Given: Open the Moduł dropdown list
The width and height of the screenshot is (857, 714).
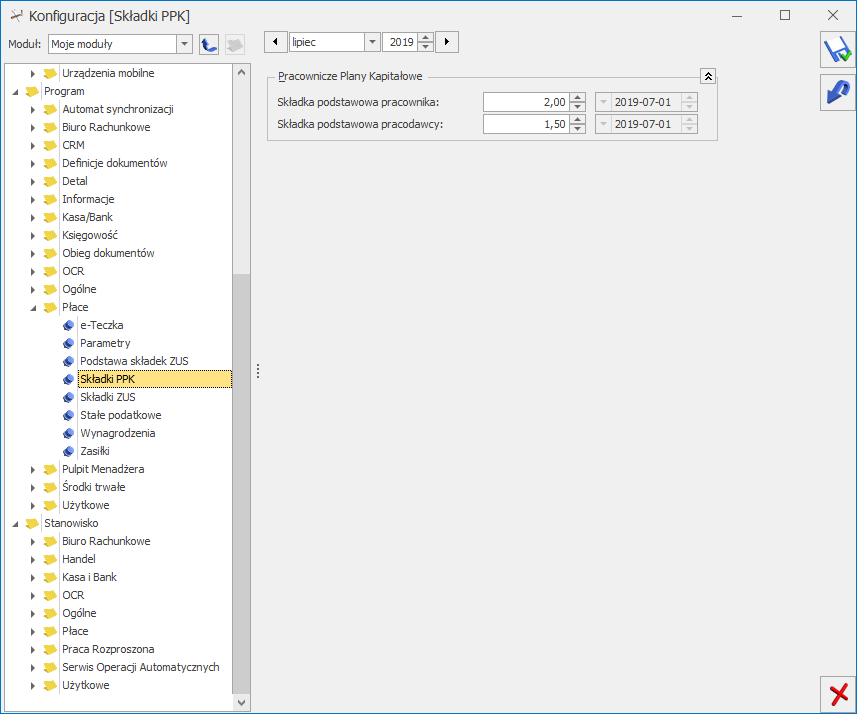Looking at the screenshot, I should point(184,44).
